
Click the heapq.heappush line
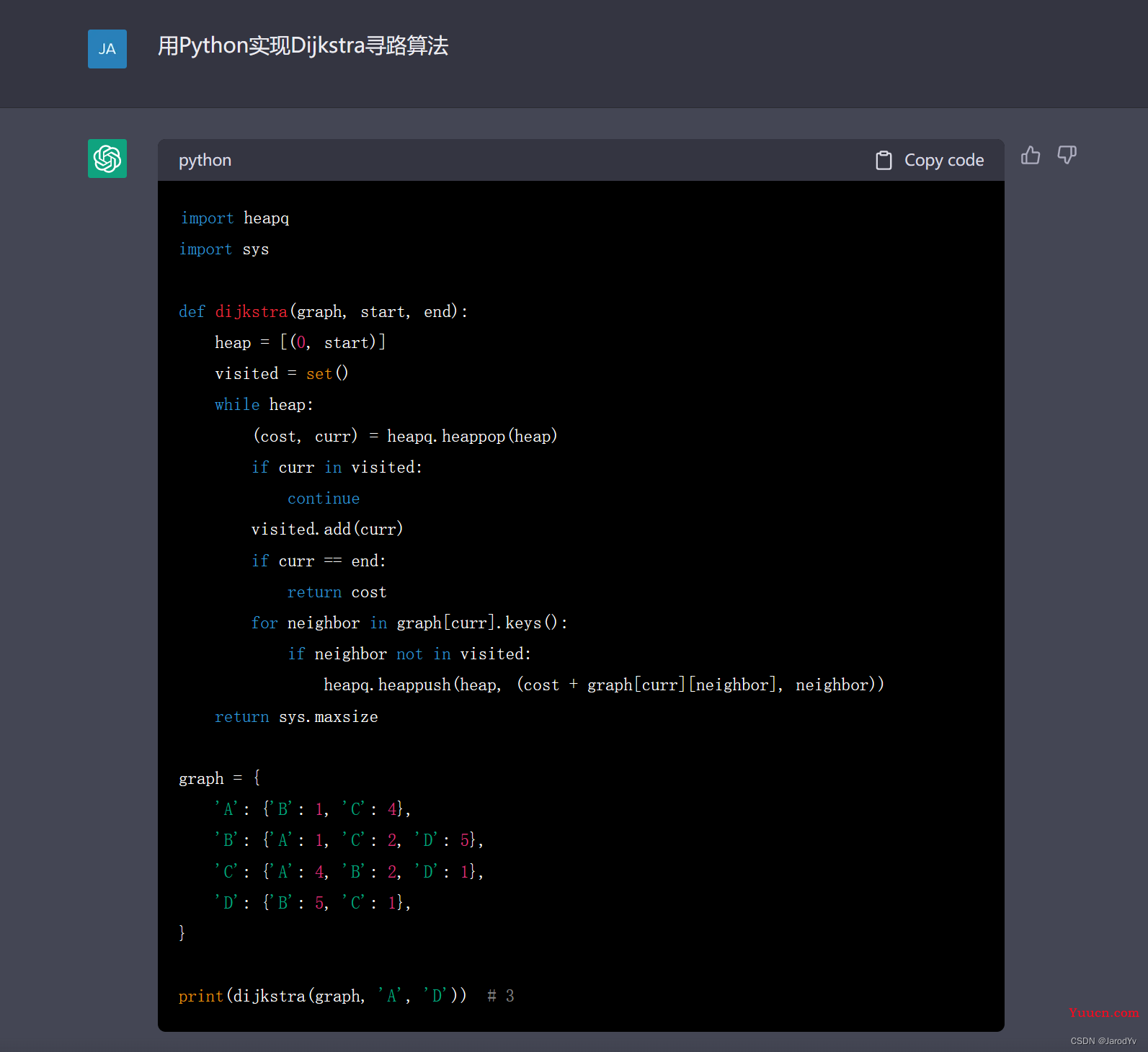tap(604, 685)
